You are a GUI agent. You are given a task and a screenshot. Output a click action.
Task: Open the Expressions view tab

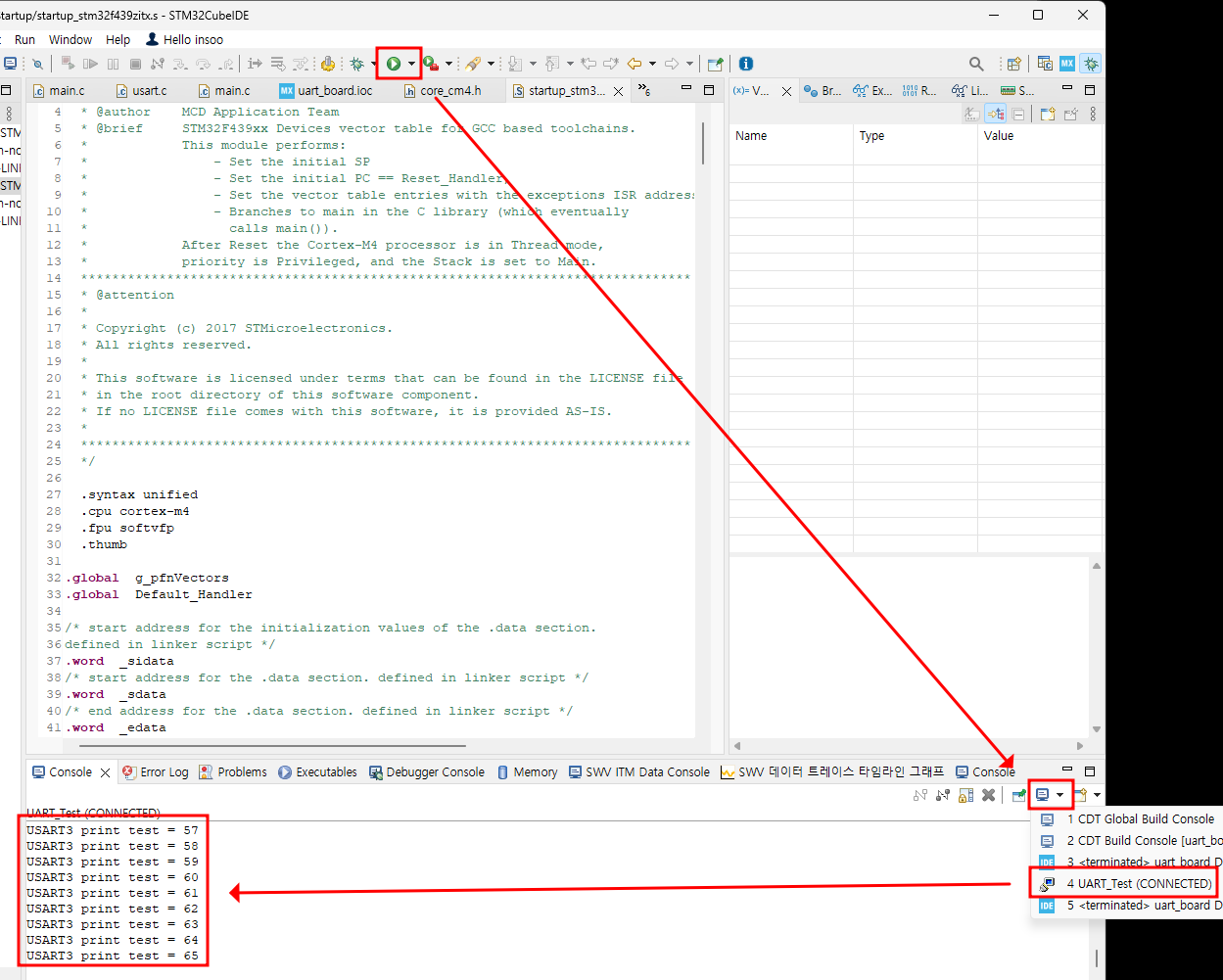(872, 90)
